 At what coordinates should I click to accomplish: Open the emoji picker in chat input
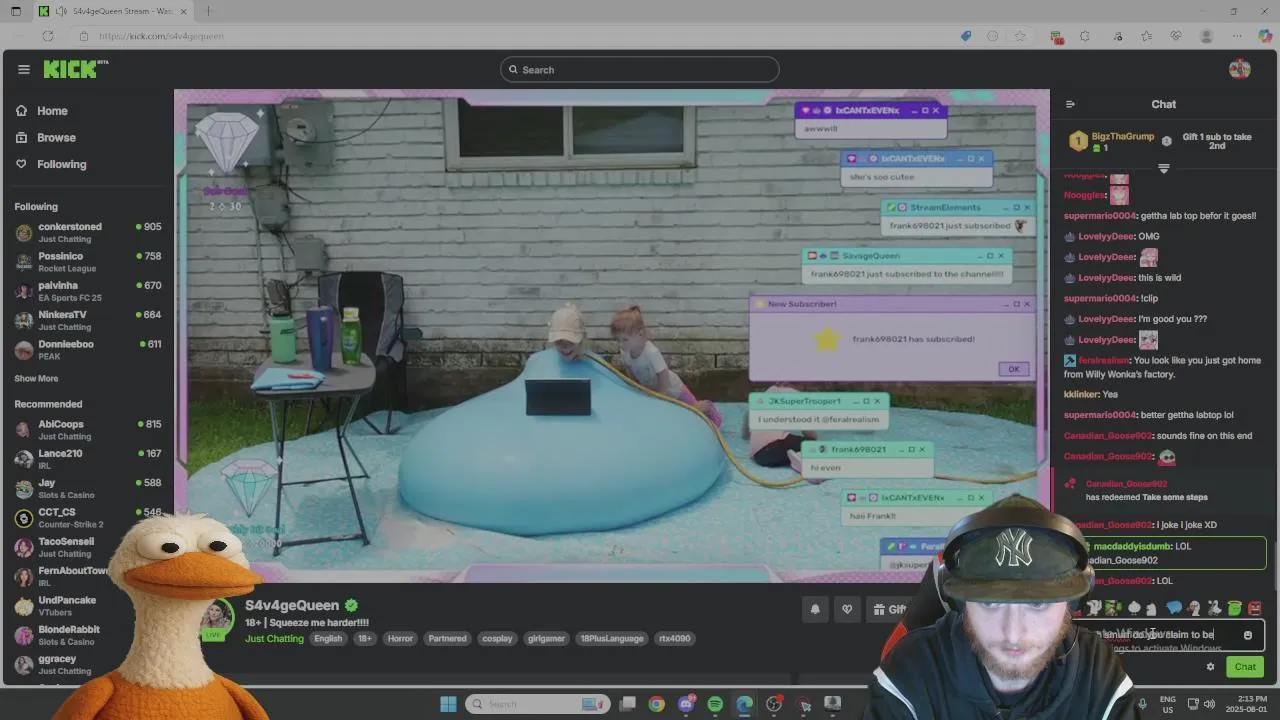pyautogui.click(x=1247, y=635)
